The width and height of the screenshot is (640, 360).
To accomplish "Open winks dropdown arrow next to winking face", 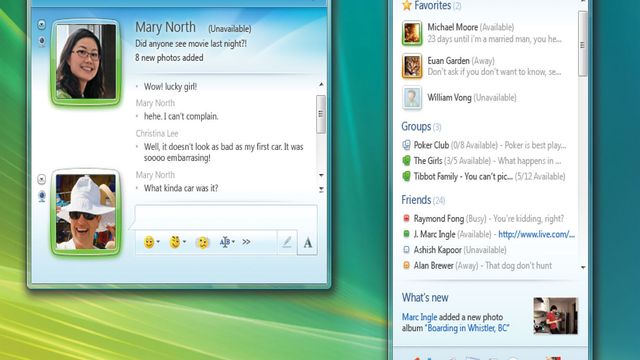I will pyautogui.click(x=184, y=242).
